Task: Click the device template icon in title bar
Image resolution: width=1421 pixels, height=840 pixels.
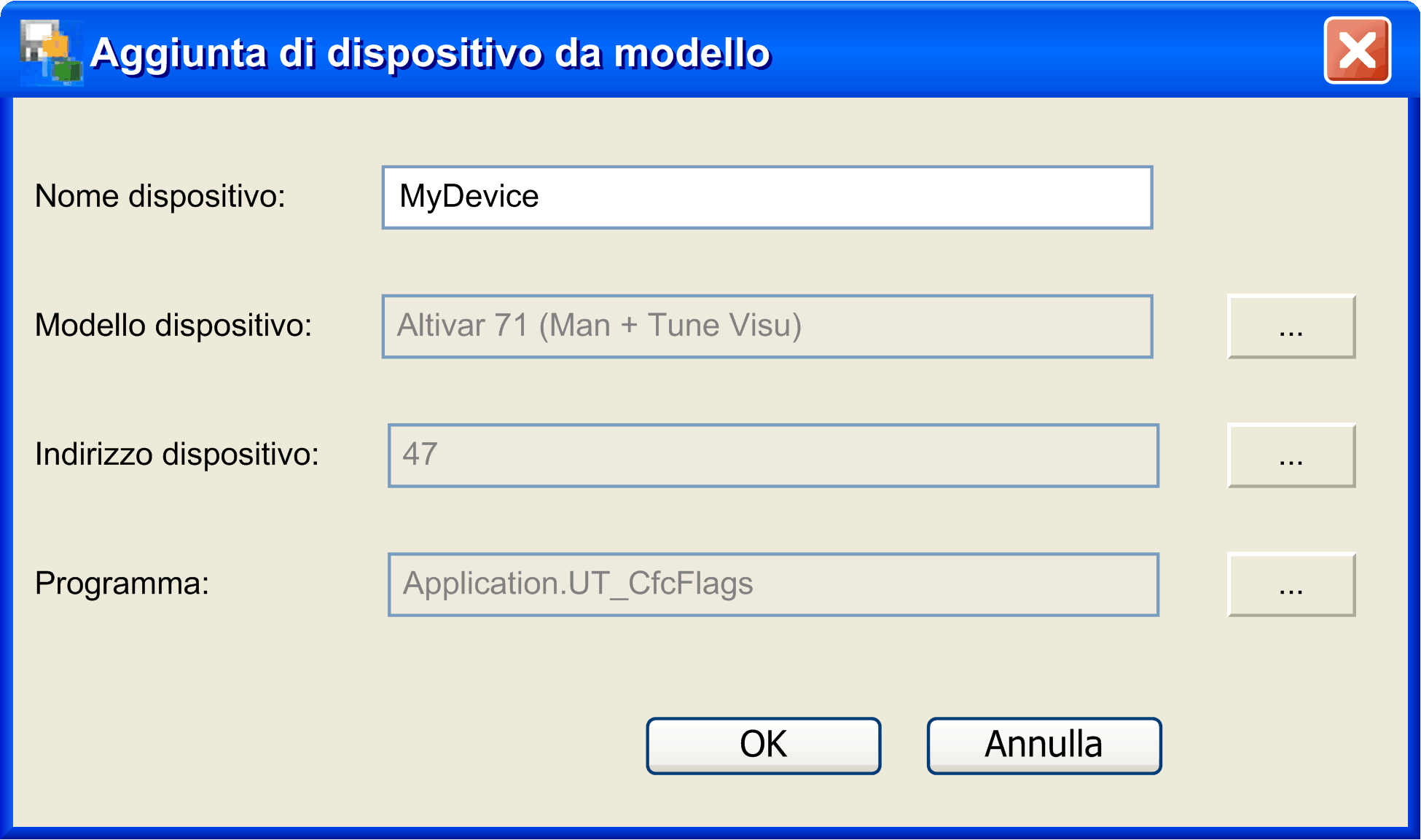Action: (50, 52)
